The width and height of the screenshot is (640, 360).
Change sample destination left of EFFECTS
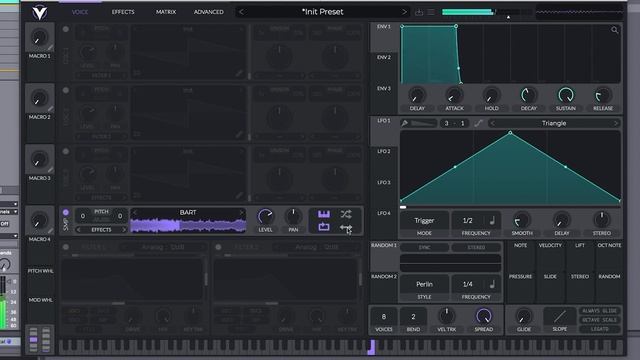pos(79,230)
